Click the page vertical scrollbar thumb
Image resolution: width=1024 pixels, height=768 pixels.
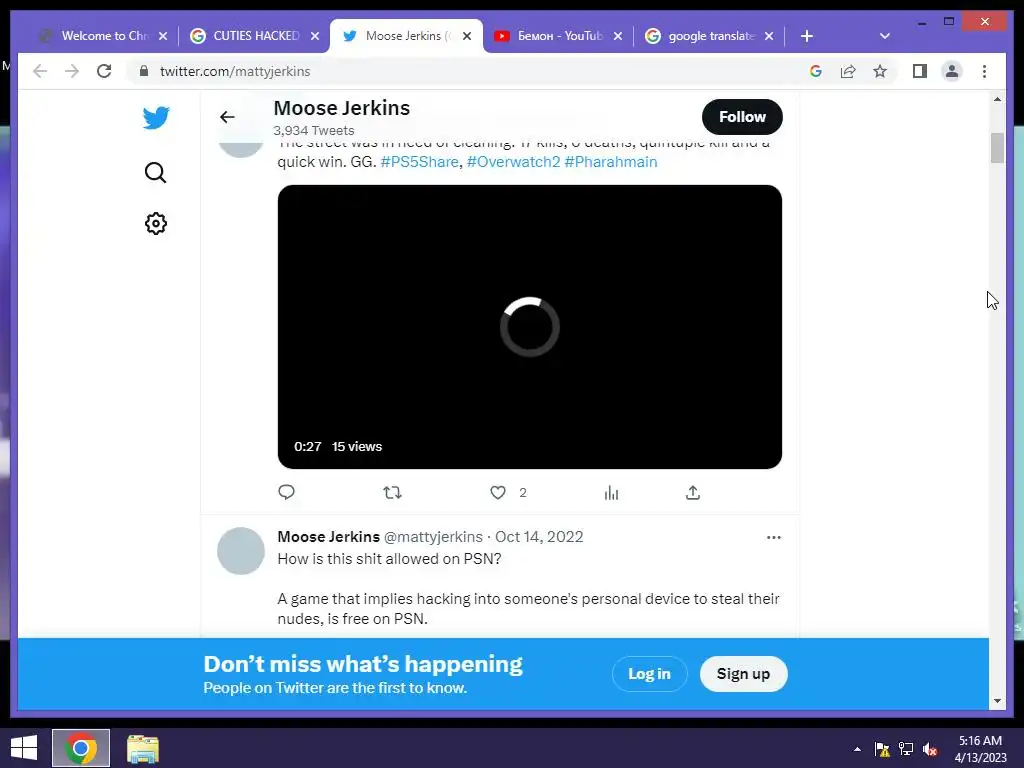[x=997, y=148]
